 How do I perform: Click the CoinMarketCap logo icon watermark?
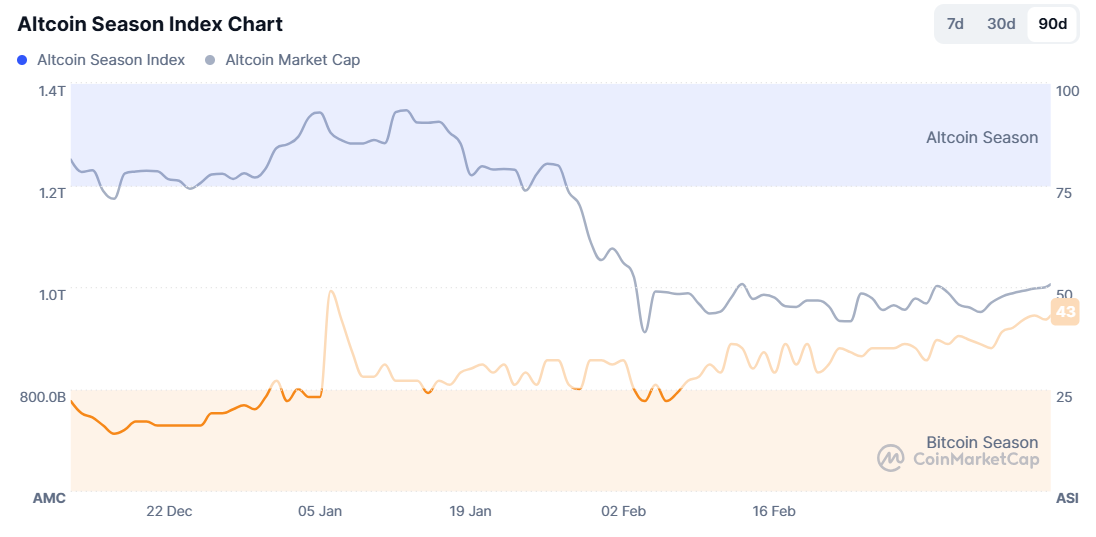[x=890, y=458]
